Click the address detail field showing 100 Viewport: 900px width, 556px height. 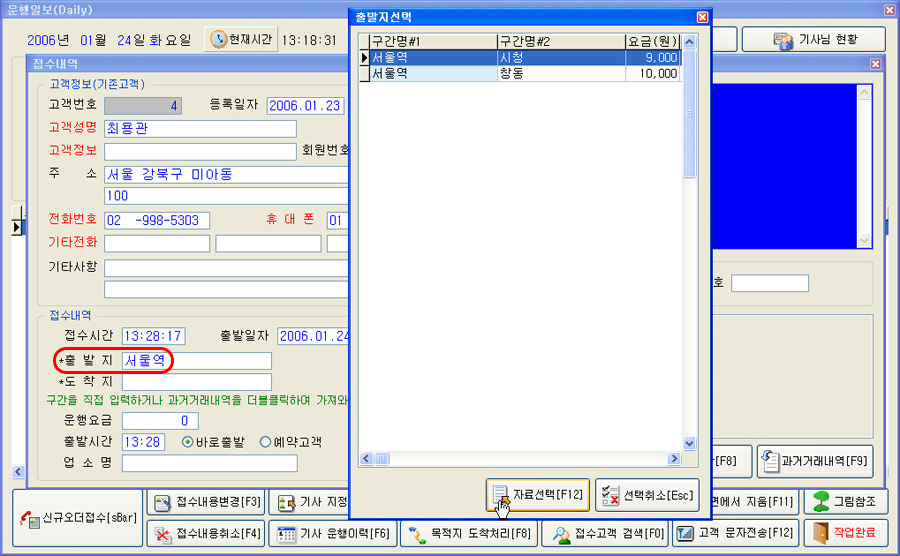226,196
